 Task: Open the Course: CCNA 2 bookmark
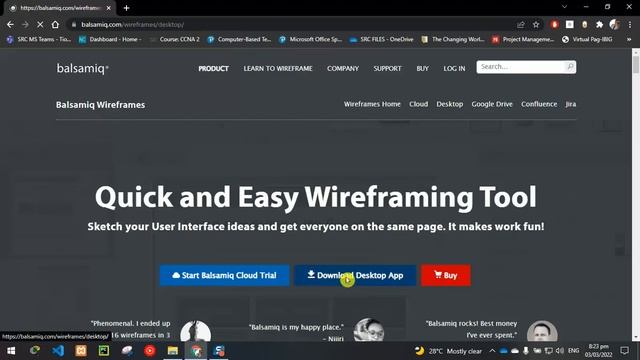click(x=175, y=39)
